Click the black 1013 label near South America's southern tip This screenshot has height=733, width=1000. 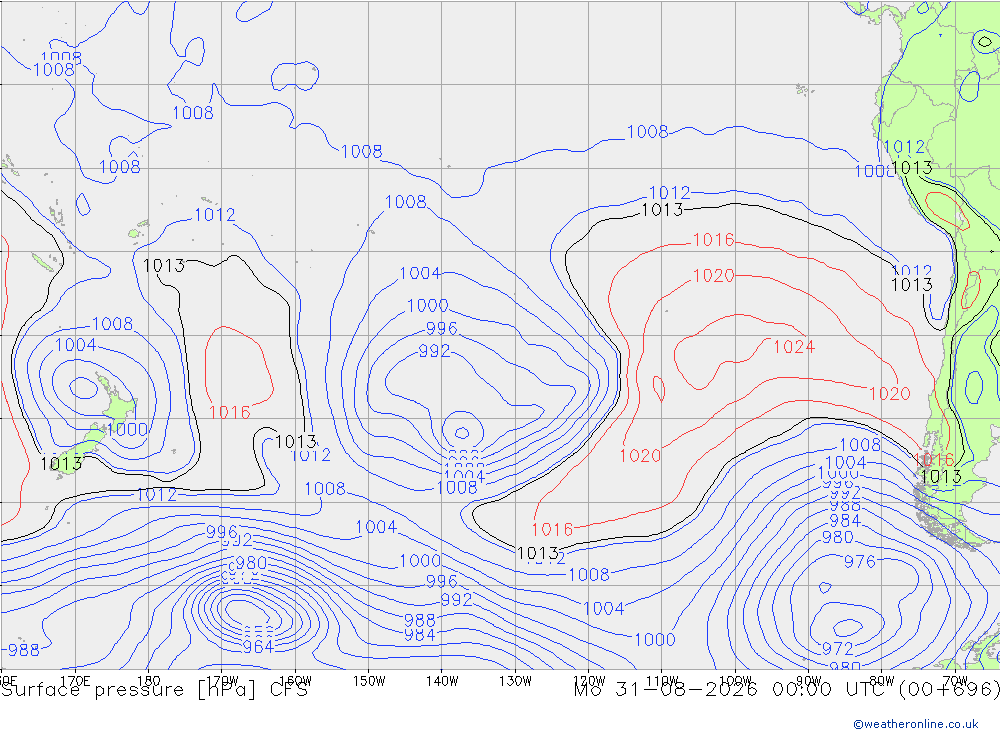[941, 477]
